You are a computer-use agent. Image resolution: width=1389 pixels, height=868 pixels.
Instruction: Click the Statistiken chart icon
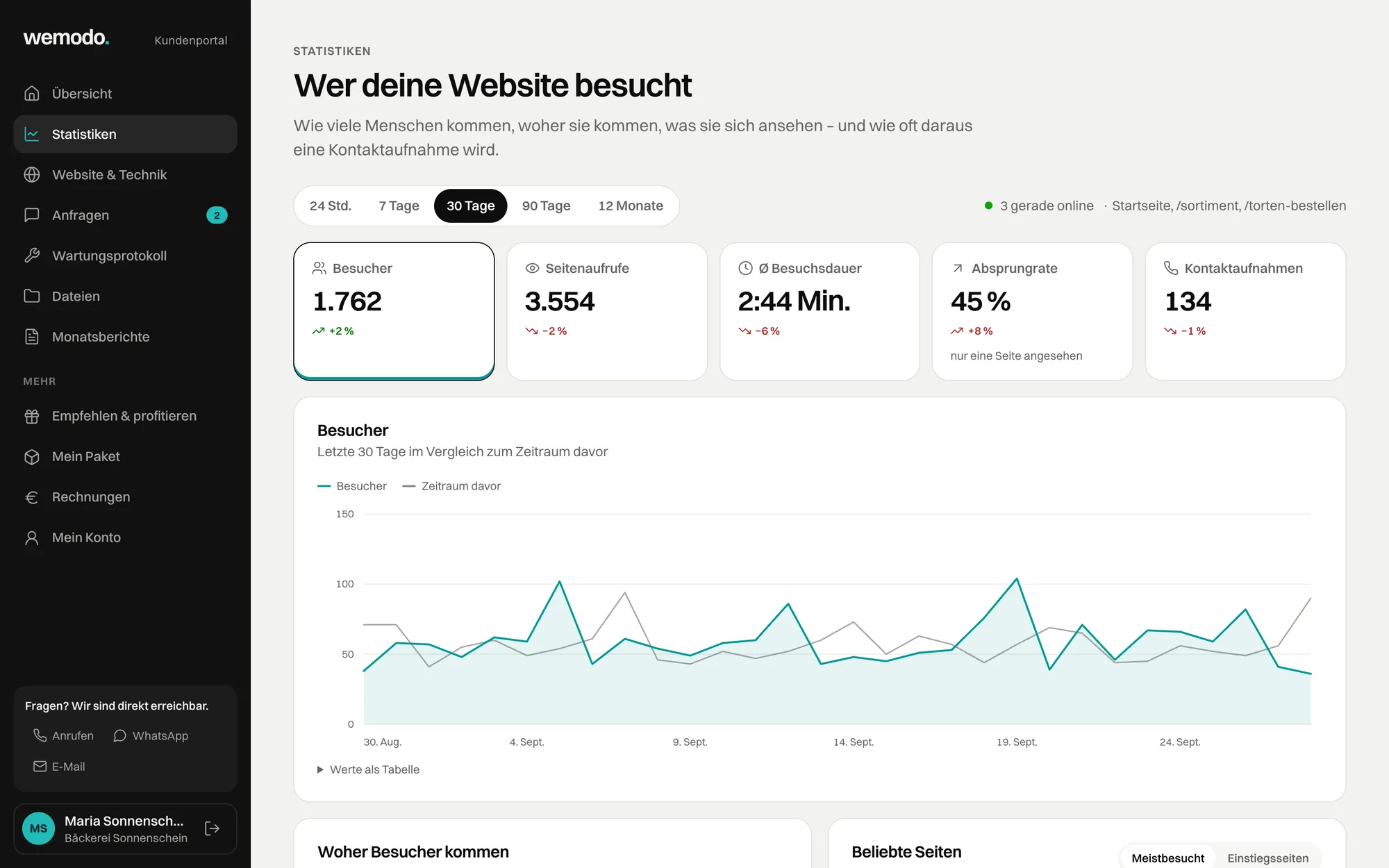[32, 134]
